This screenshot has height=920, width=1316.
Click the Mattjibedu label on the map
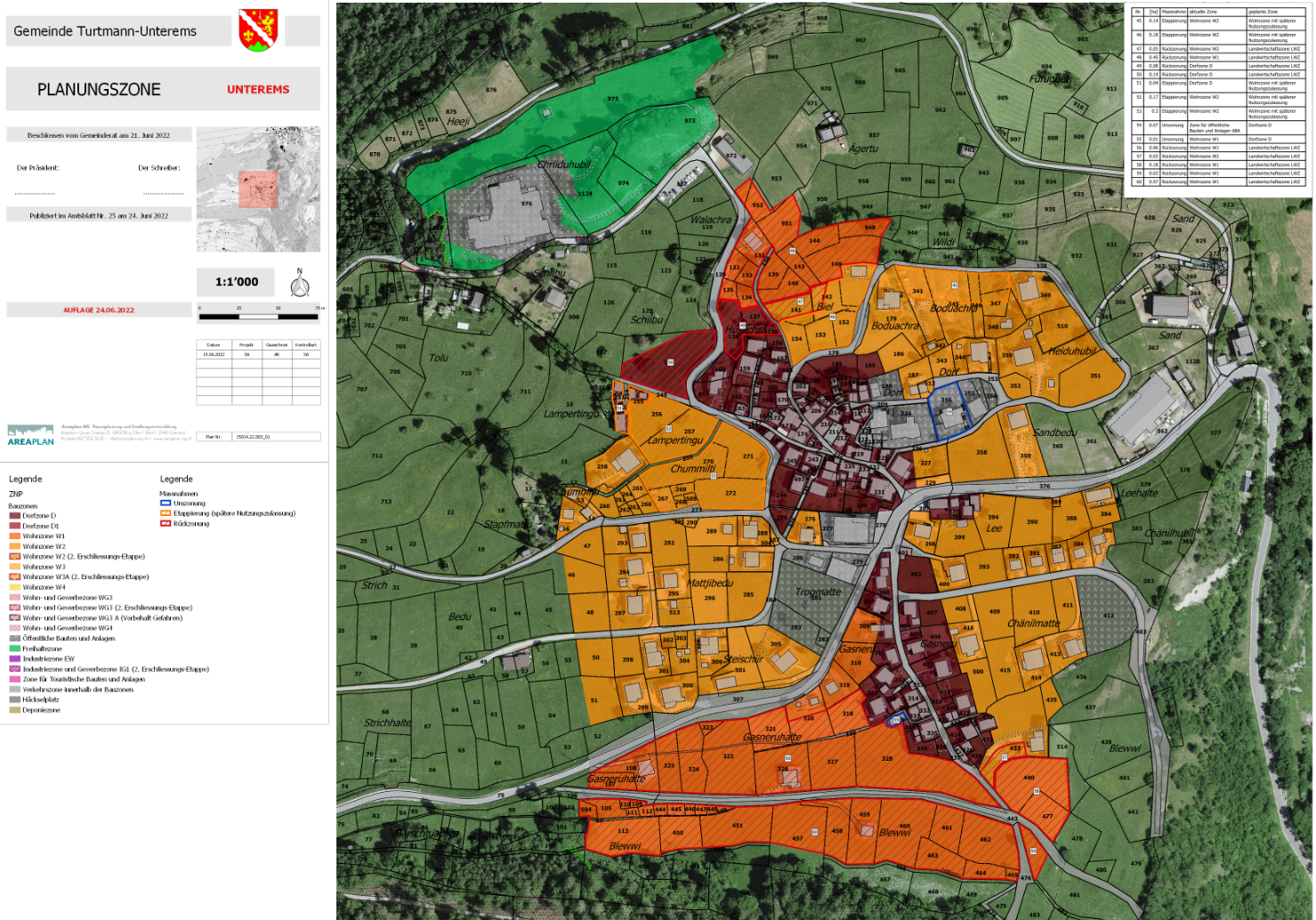(x=710, y=583)
